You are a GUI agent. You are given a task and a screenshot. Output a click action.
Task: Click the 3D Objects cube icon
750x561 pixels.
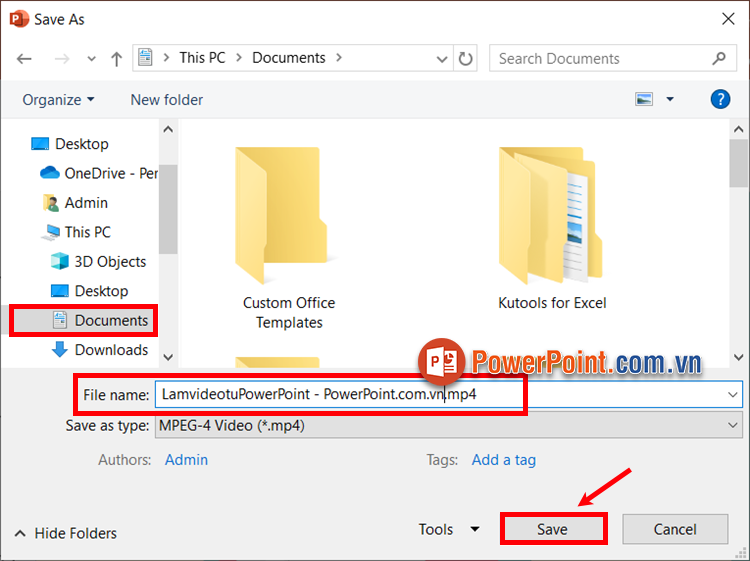pos(60,261)
